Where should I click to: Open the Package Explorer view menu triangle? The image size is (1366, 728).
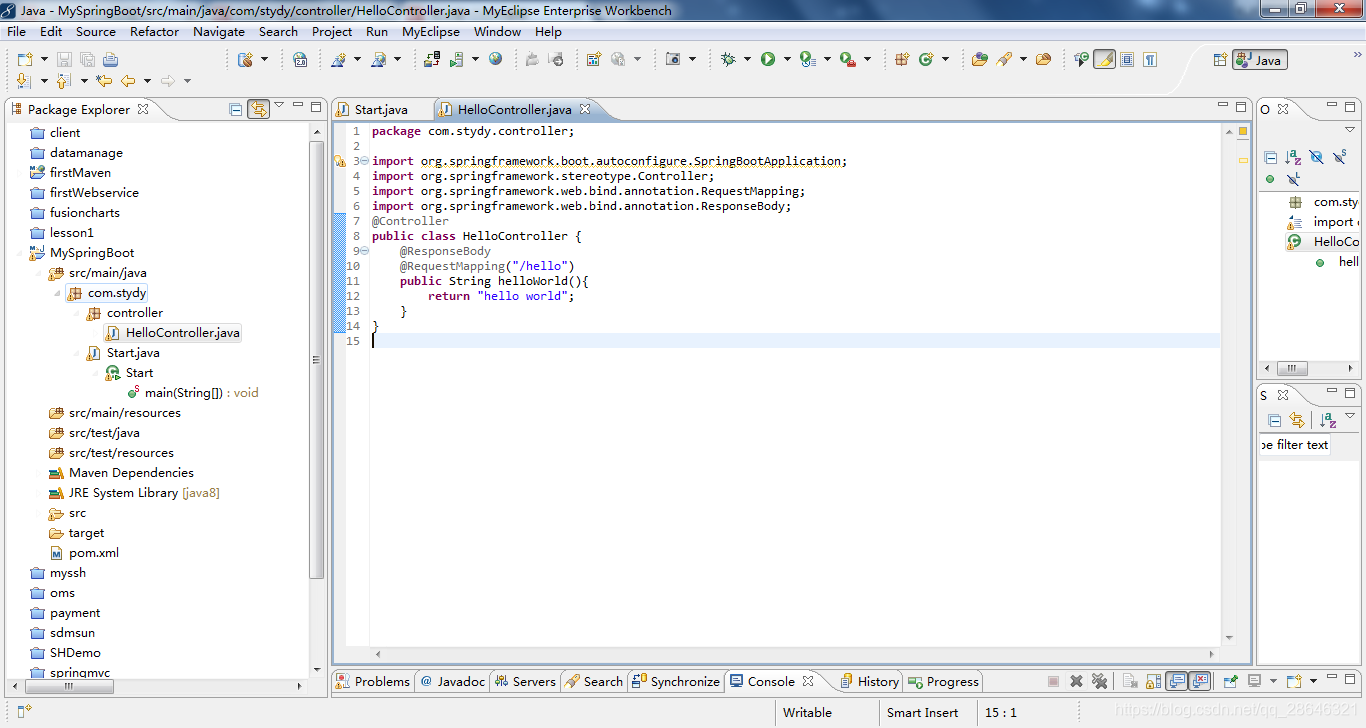pos(280,106)
